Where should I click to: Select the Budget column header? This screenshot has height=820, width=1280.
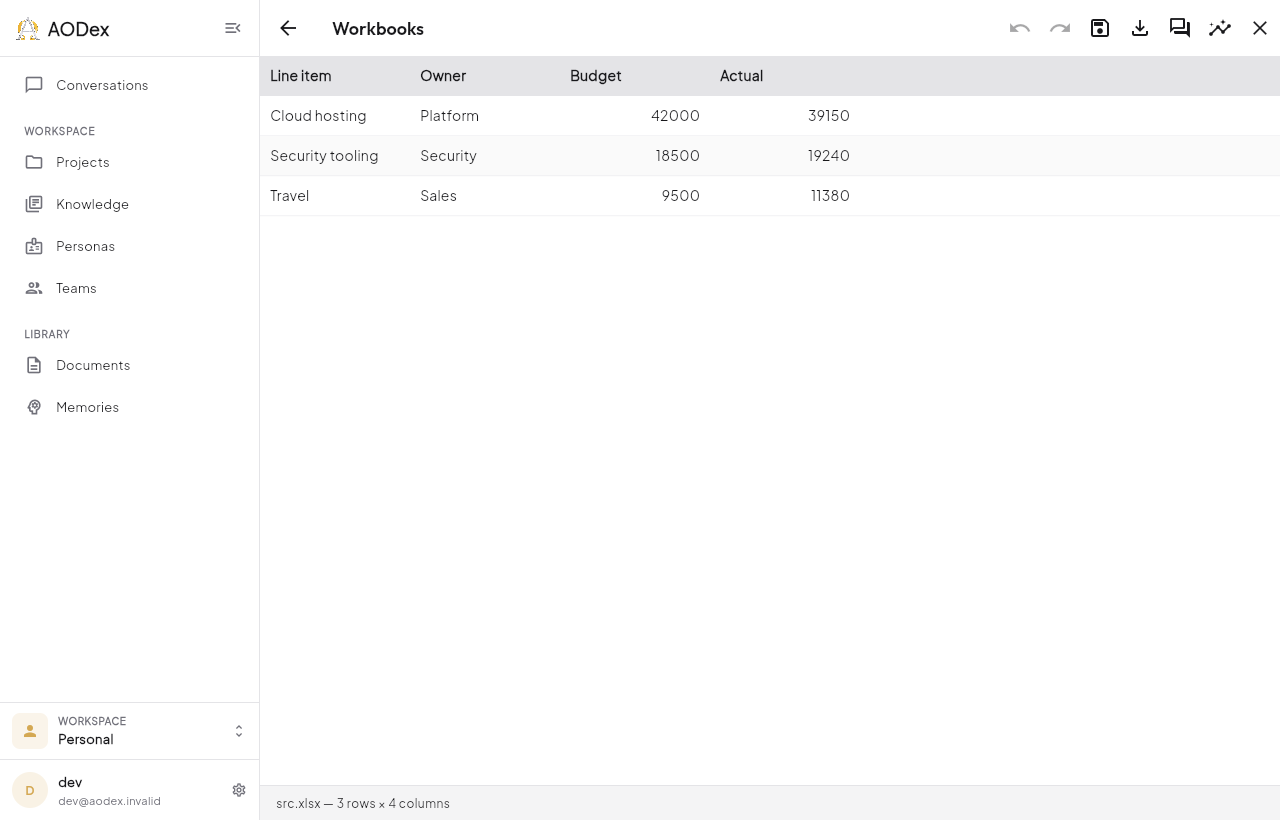pos(635,76)
